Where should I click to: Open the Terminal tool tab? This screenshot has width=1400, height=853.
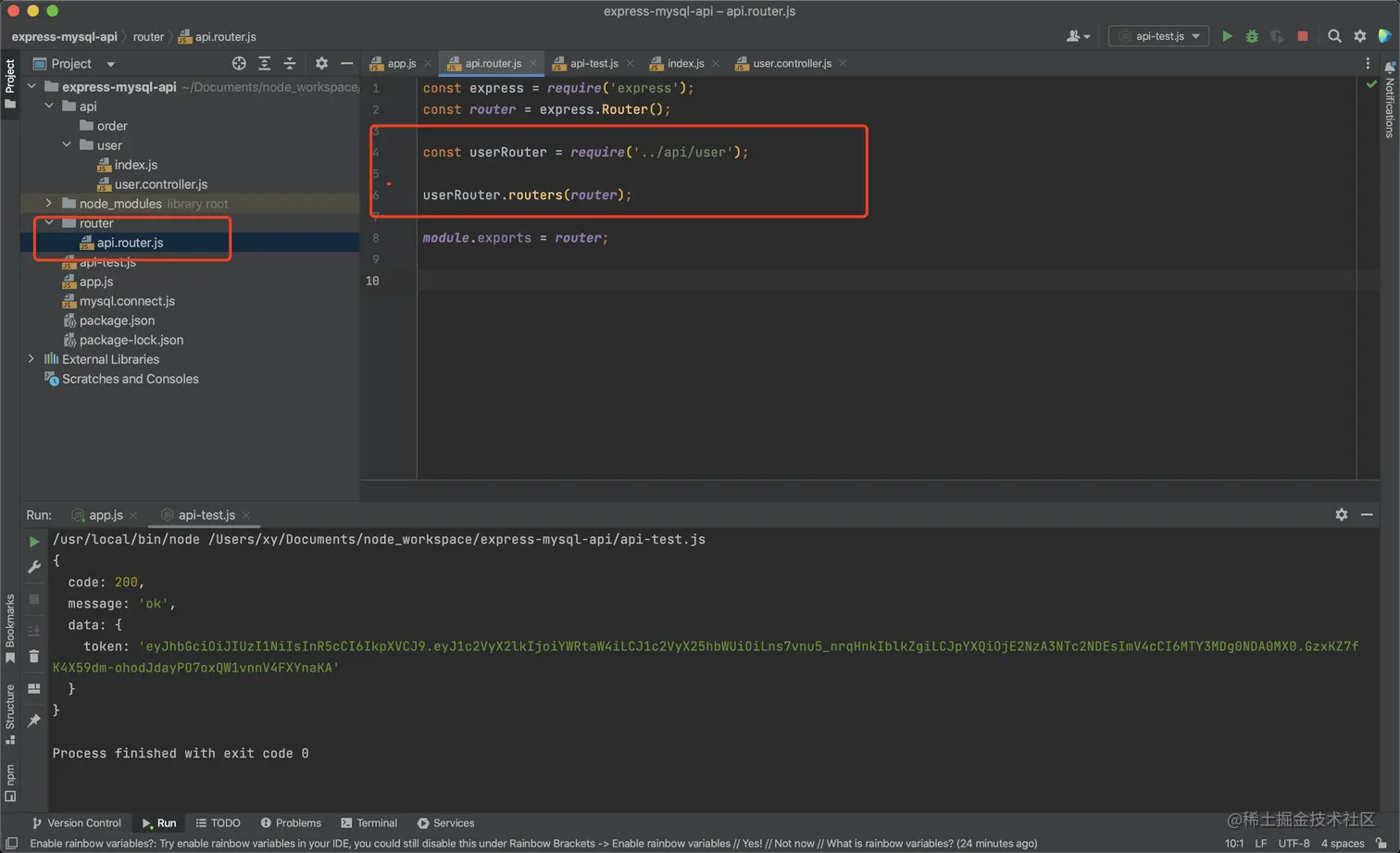click(369, 822)
